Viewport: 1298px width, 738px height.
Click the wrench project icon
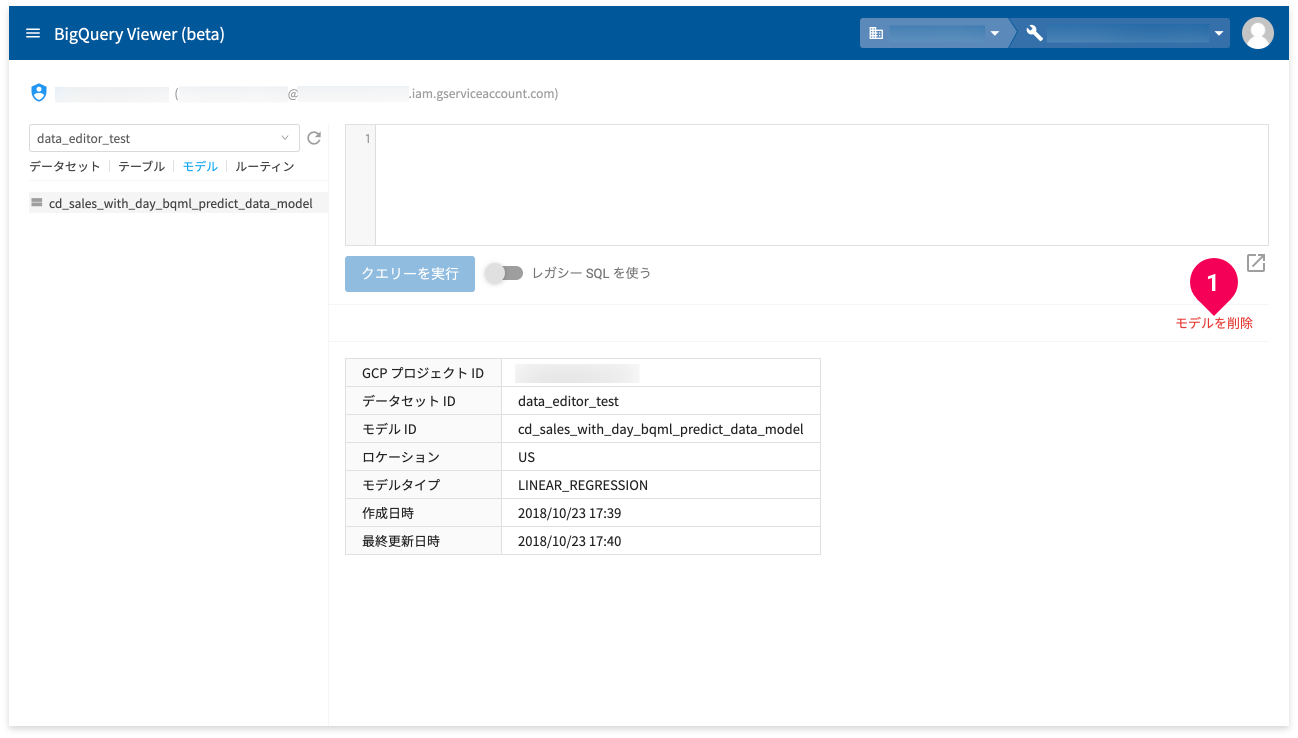1035,34
